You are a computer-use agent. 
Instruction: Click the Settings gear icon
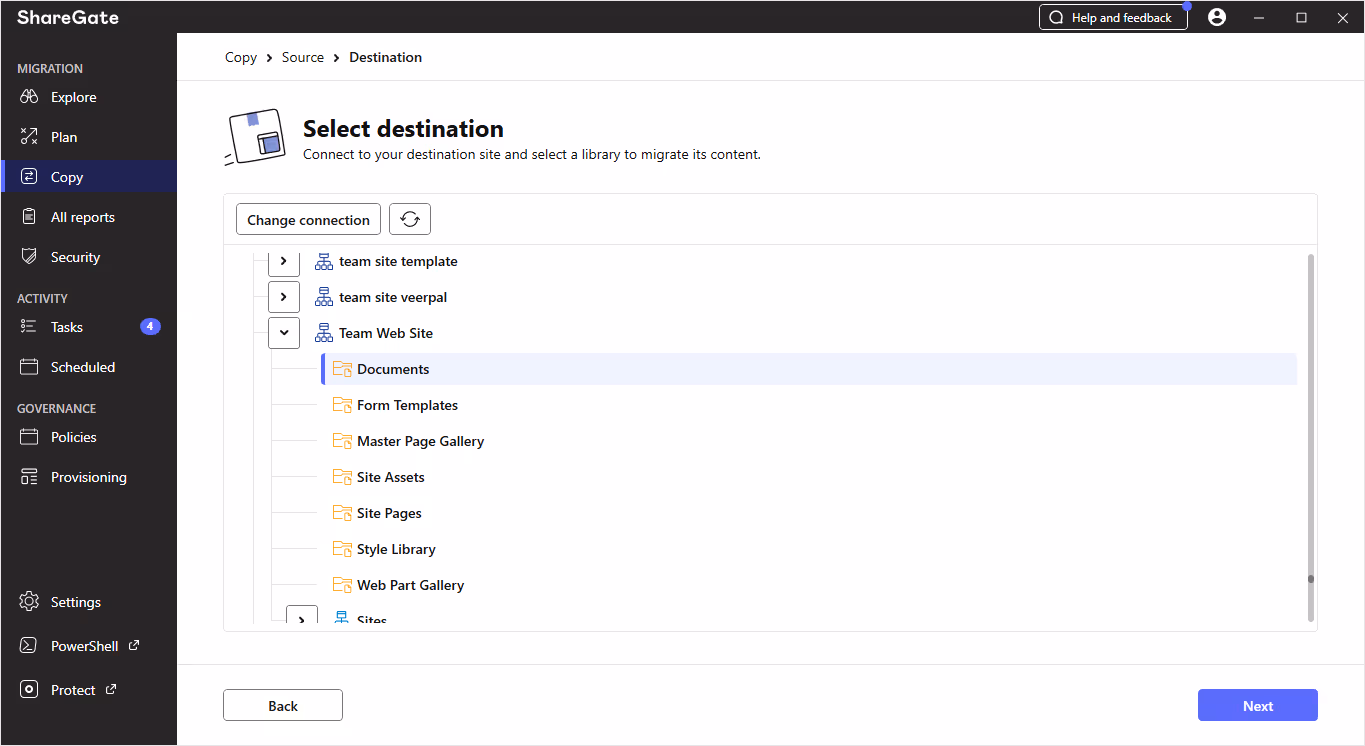pos(29,602)
